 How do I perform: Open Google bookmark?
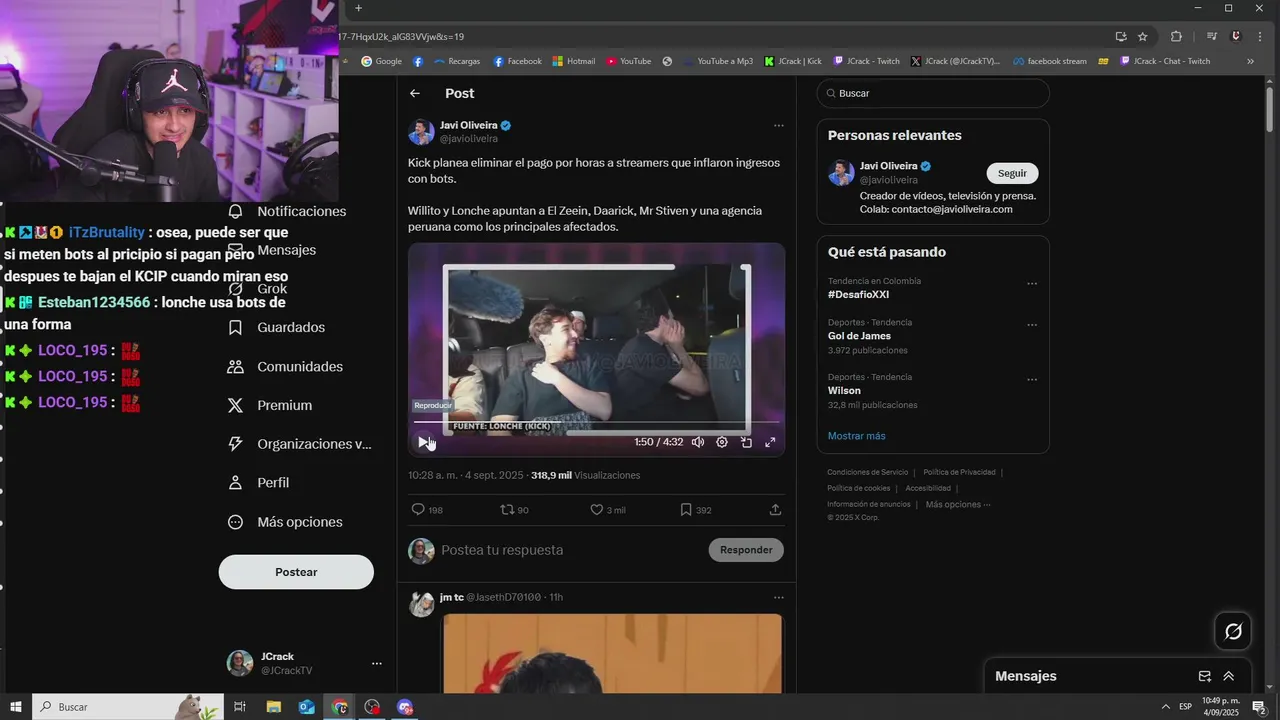coord(381,61)
